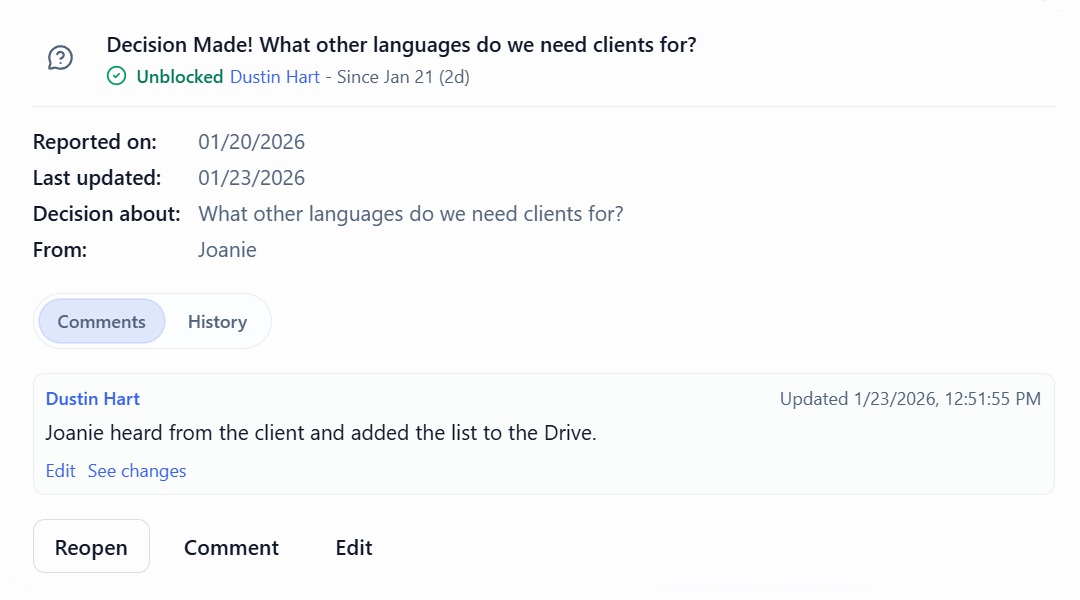Click the Edit button at the bottom
This screenshot has width=1080, height=600.
[x=353, y=547]
